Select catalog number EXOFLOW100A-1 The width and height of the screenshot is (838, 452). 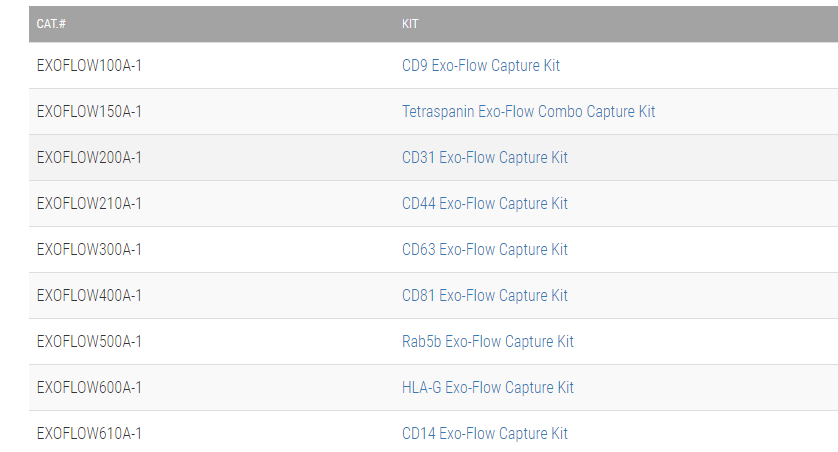89,66
